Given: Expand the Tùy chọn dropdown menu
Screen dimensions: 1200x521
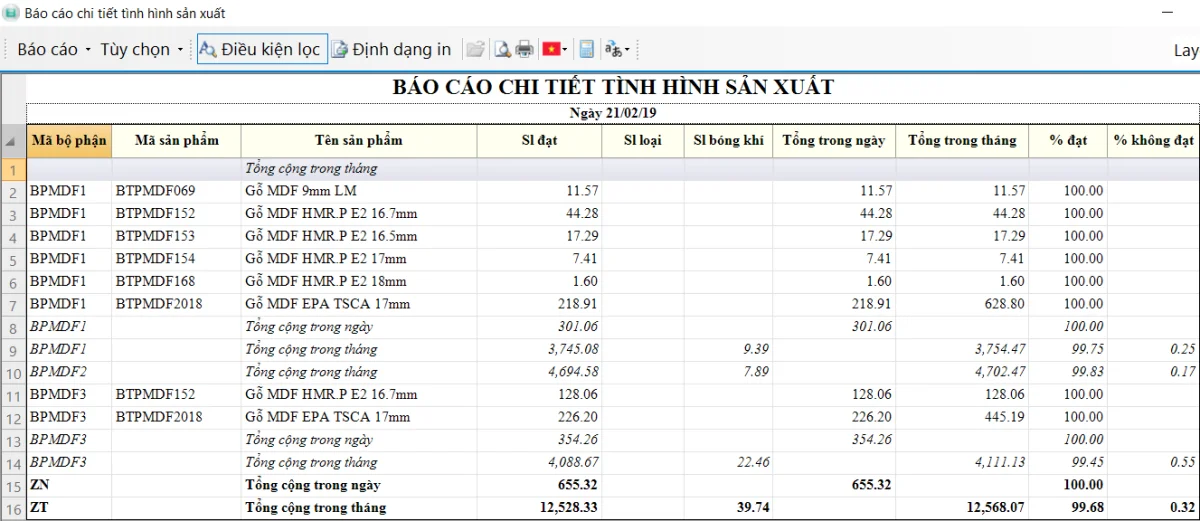Looking at the screenshot, I should [141, 49].
